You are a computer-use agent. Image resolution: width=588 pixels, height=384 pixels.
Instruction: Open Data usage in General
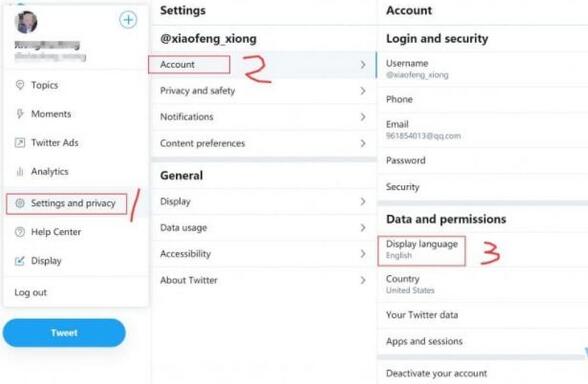264,228
